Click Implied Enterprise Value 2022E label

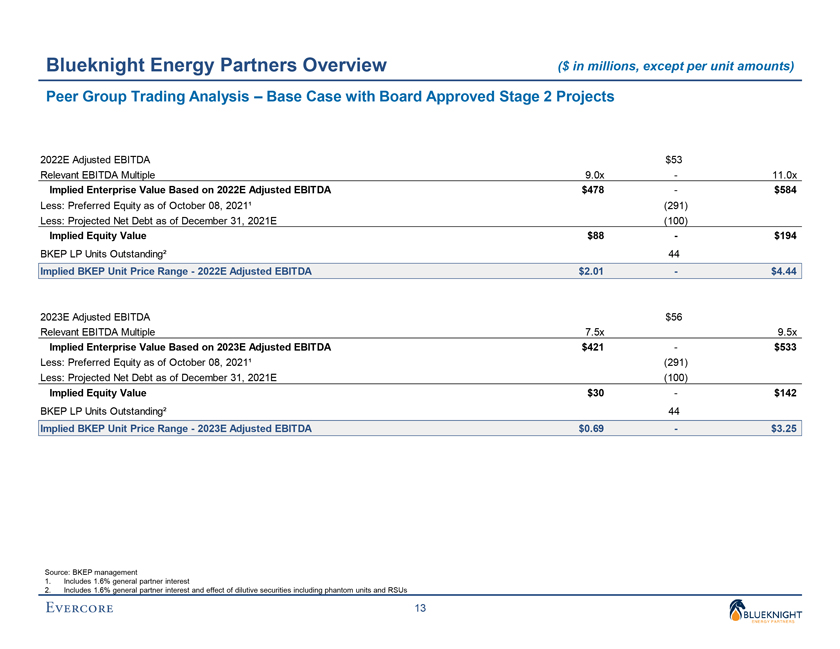click(190, 190)
